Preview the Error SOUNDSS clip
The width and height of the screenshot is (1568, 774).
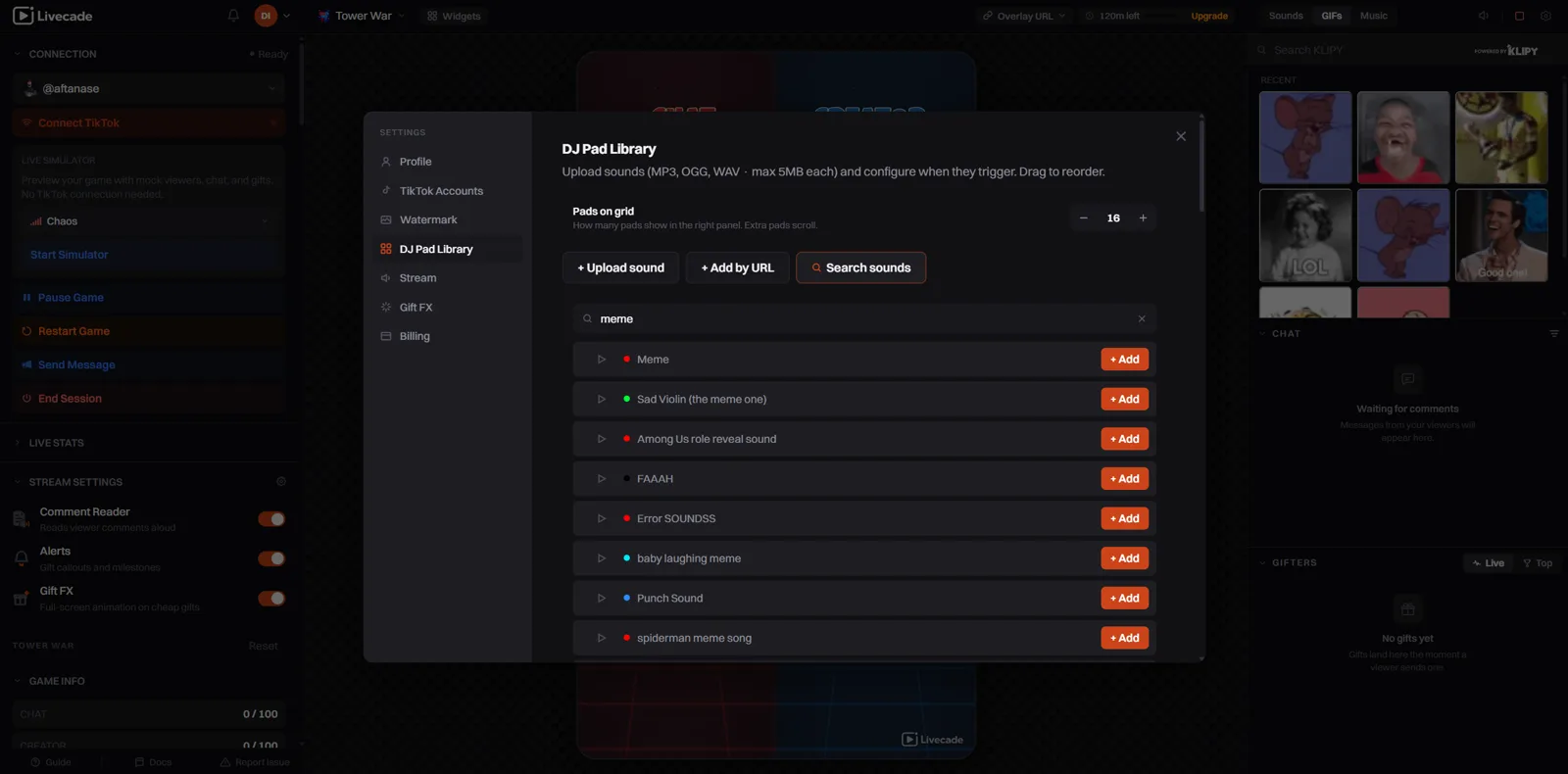click(602, 519)
